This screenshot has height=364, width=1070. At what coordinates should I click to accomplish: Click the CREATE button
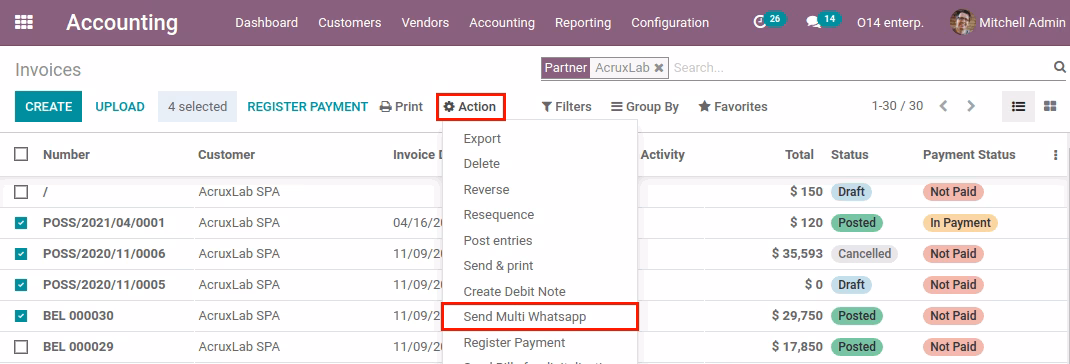[x=48, y=107]
